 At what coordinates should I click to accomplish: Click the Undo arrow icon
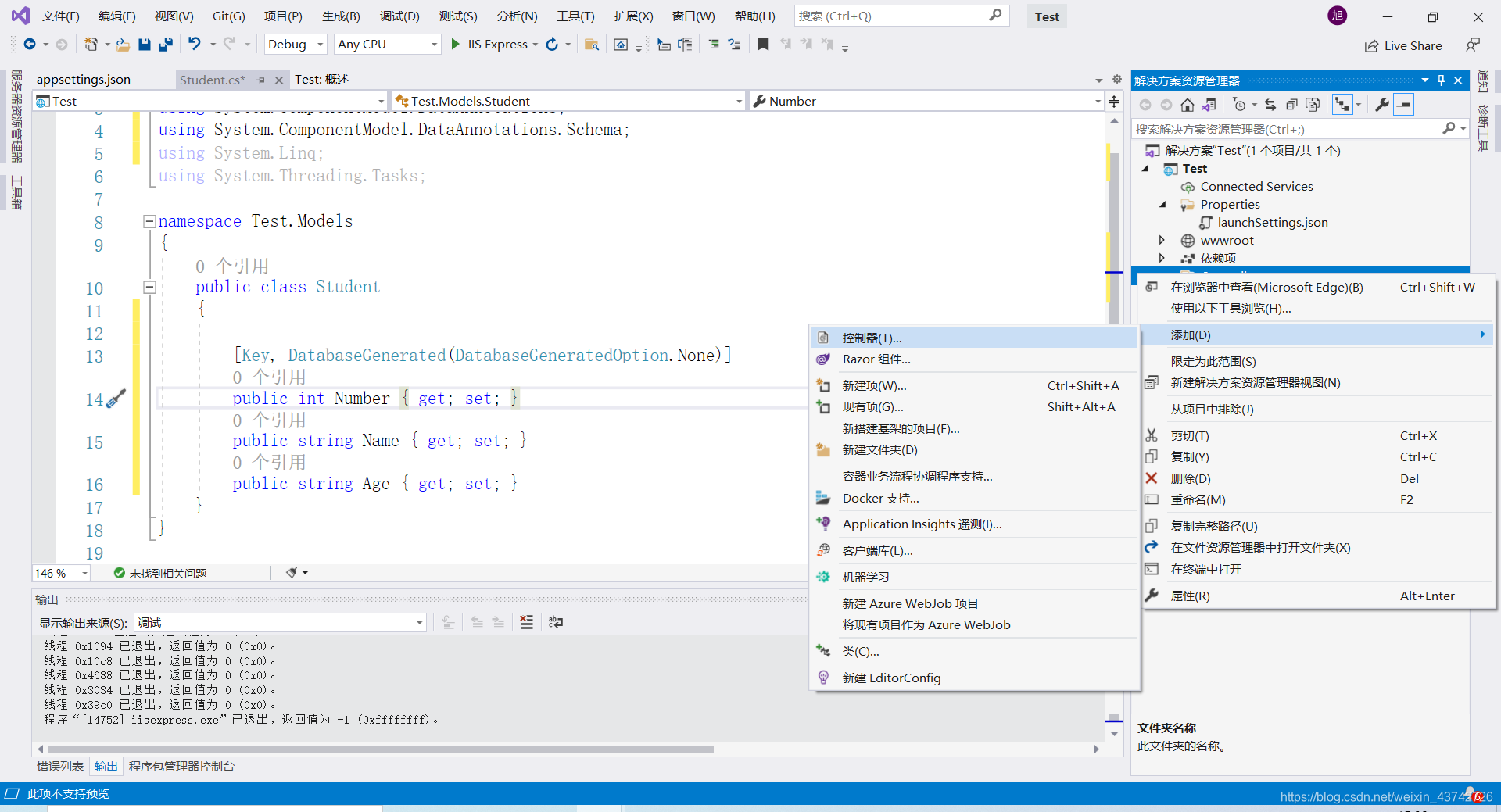tap(195, 45)
